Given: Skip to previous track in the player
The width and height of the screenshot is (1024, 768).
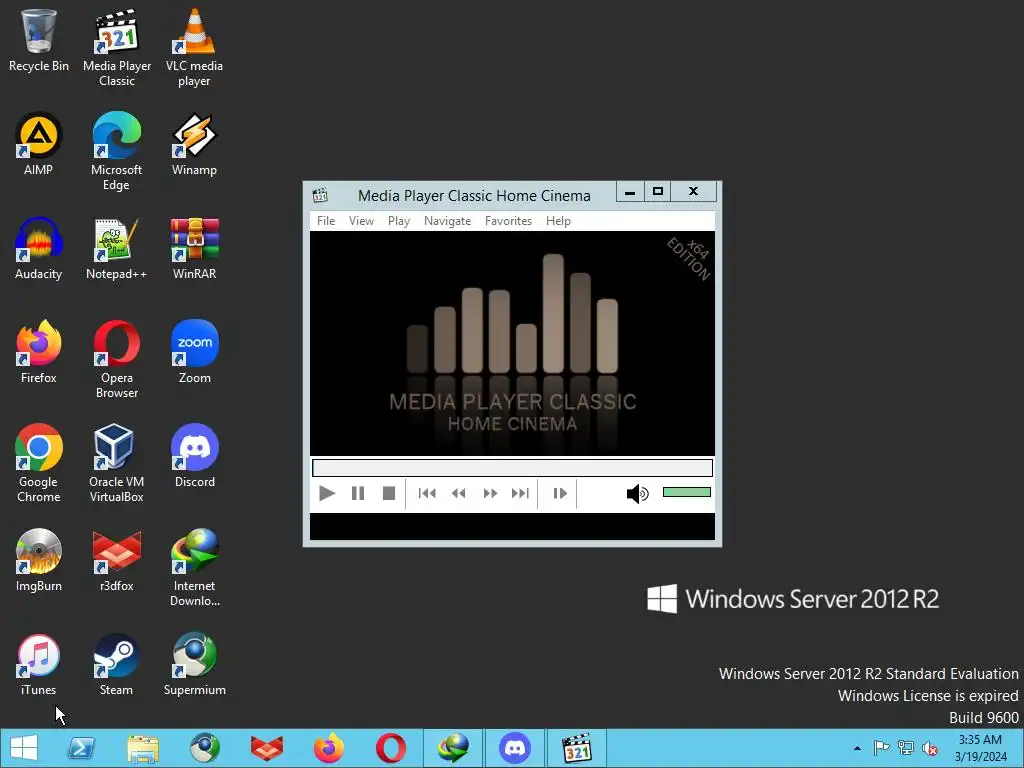Looking at the screenshot, I should pyautogui.click(x=427, y=493).
